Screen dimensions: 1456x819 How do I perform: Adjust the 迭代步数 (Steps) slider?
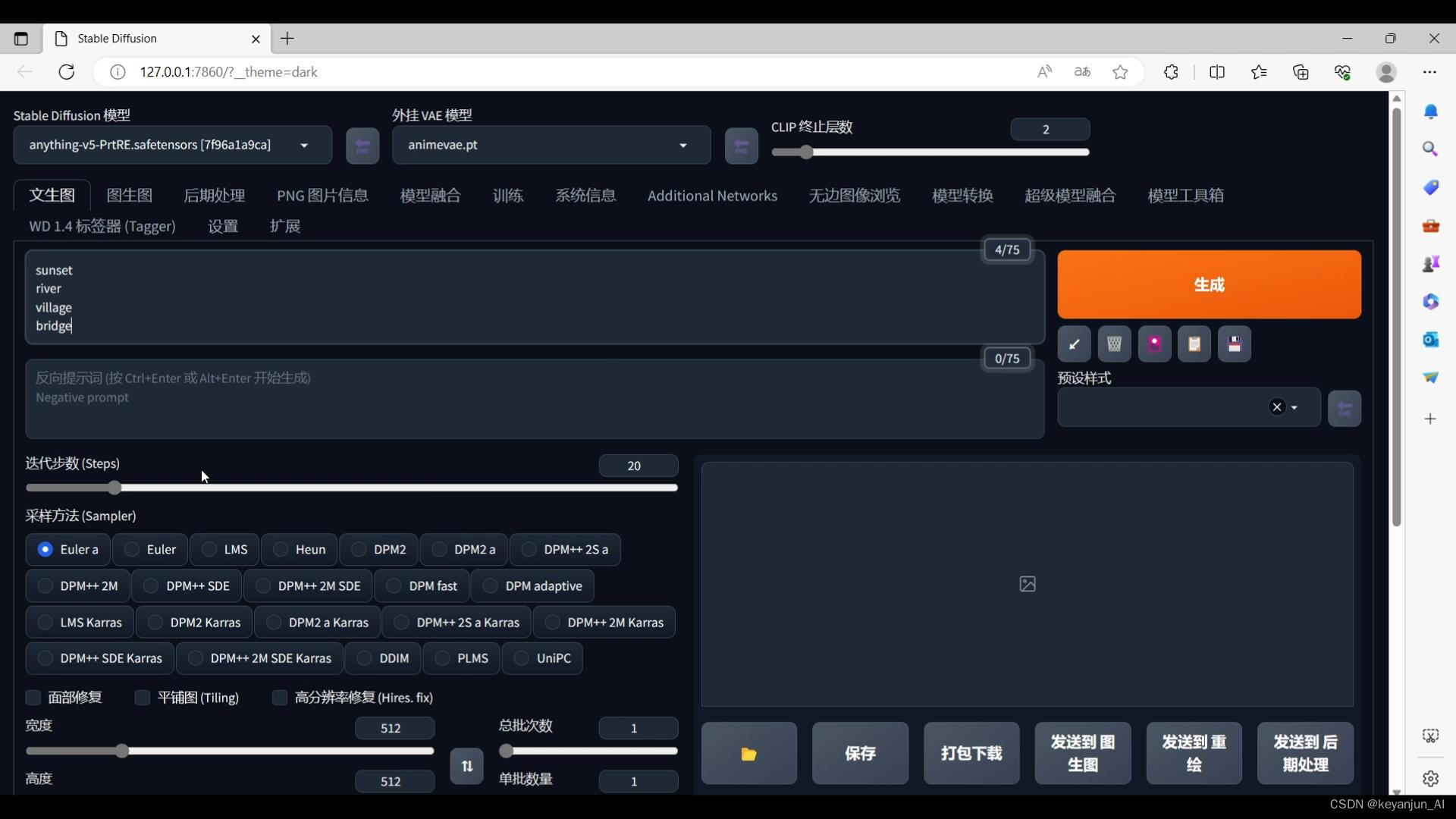coord(352,488)
